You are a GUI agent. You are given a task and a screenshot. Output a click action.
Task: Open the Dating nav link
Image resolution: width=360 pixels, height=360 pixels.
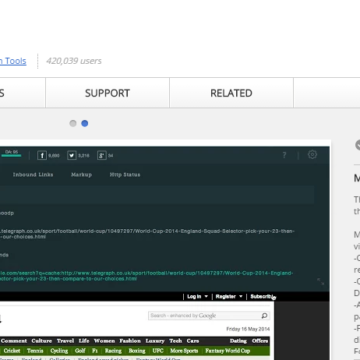(238, 341)
